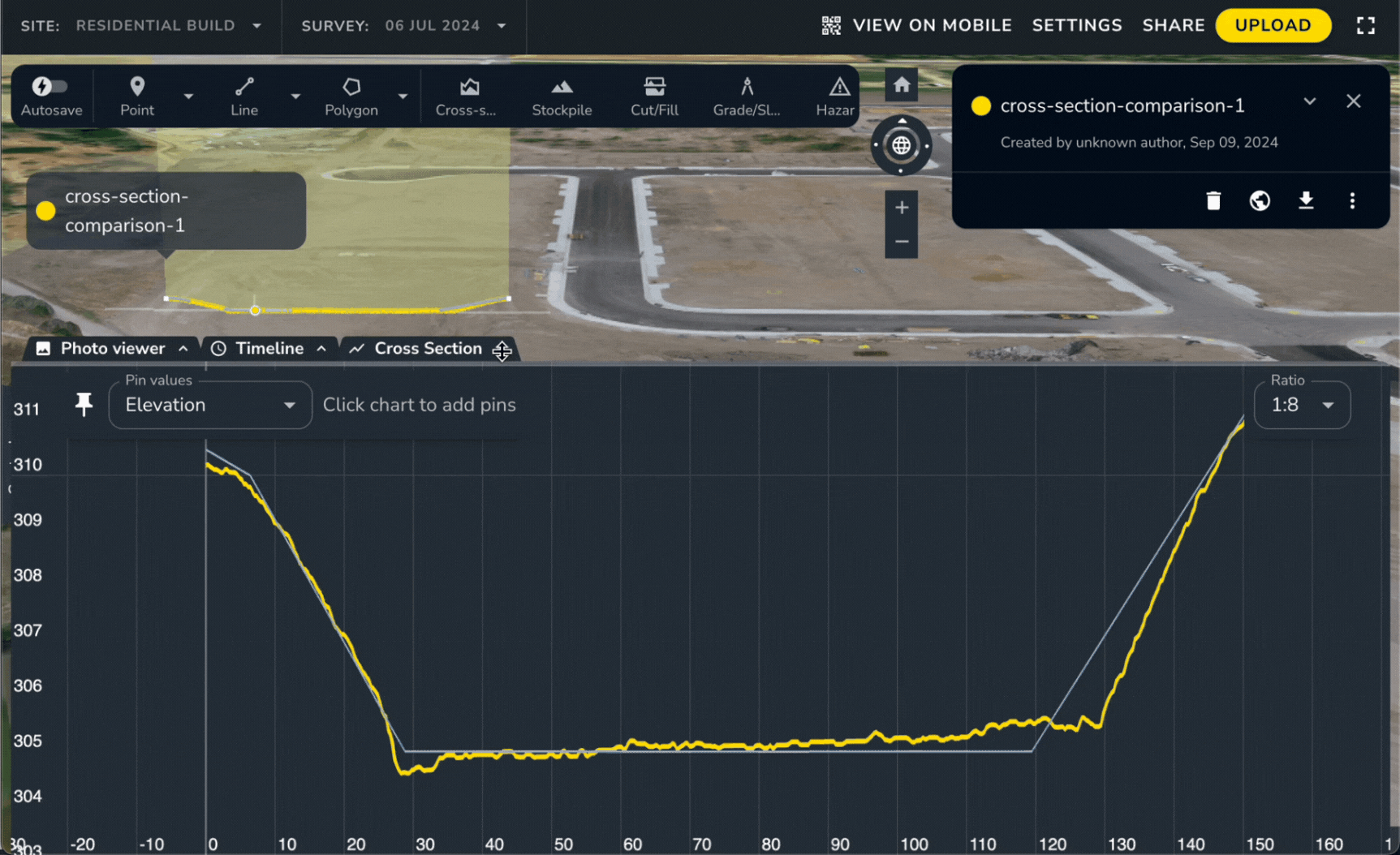Viewport: 1400px width, 855px height.
Task: Download the cross-section measurement
Action: tap(1305, 200)
